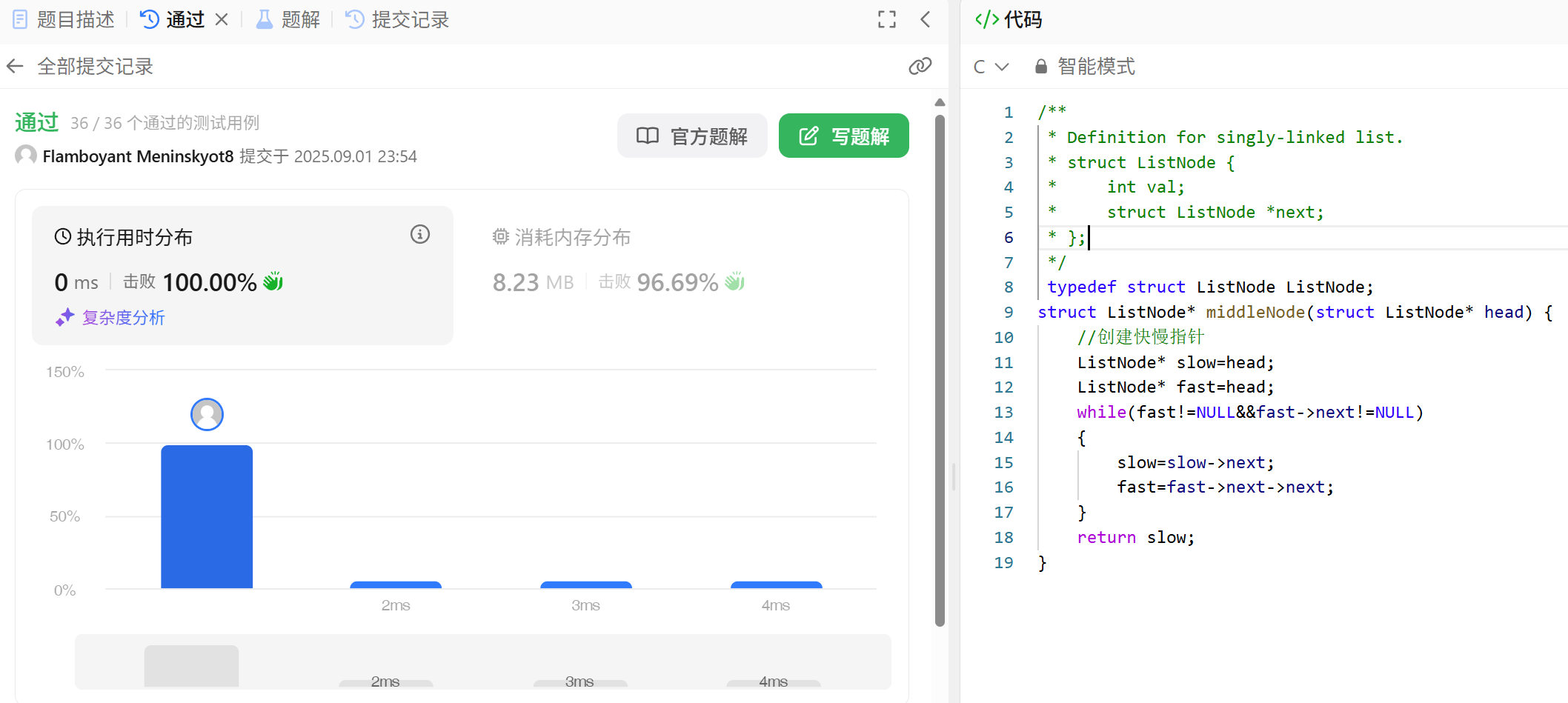This screenshot has height=703, width=1568.
Task: Click the 代码 panel header
Action: coord(1009,19)
